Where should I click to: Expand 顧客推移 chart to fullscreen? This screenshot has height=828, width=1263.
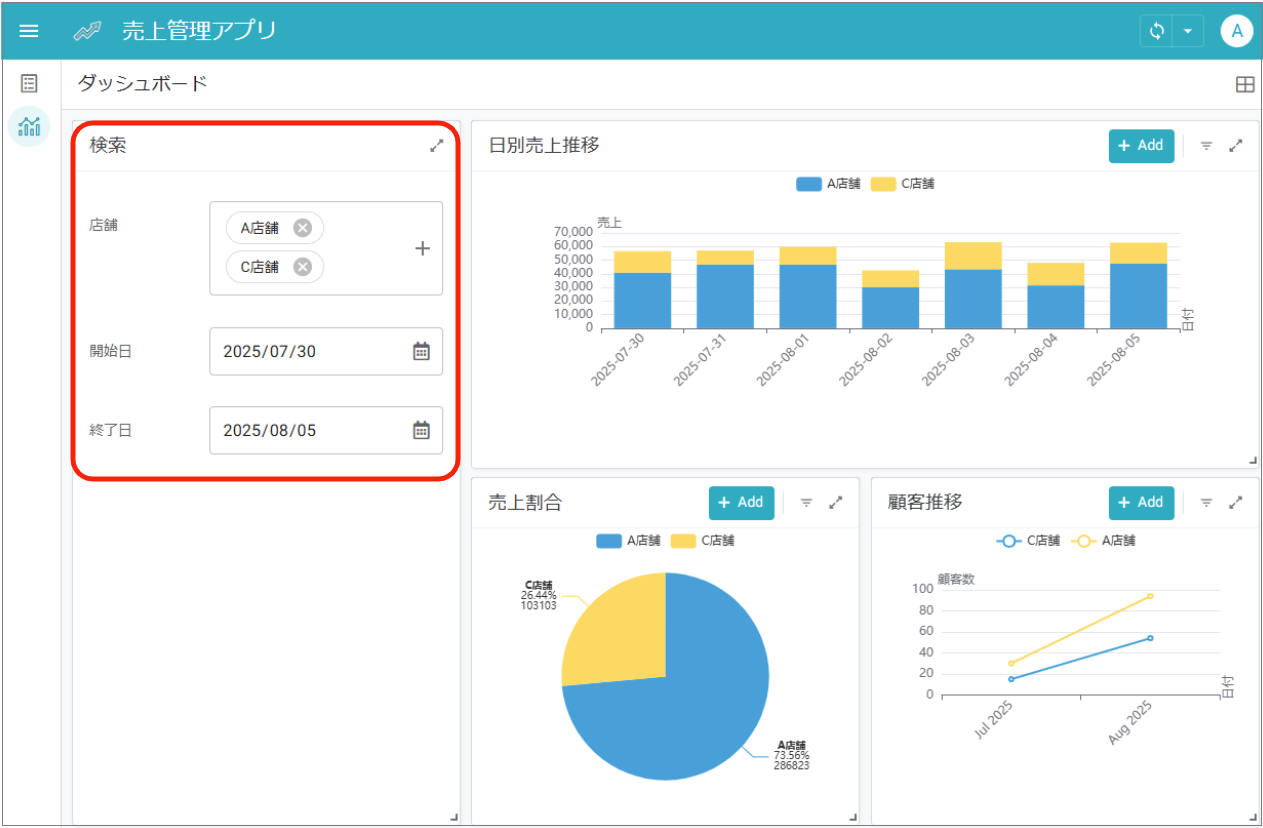coord(1236,503)
